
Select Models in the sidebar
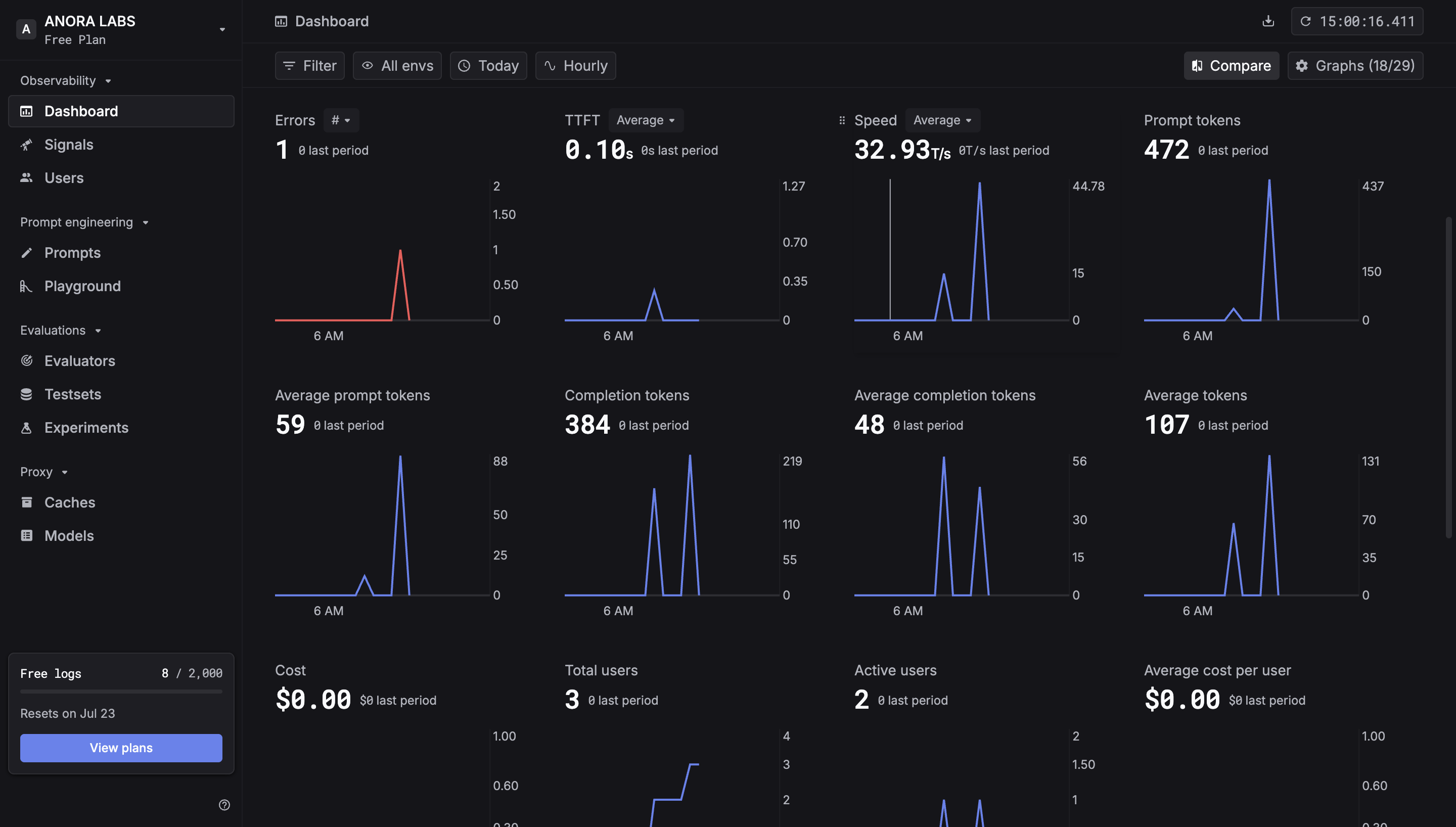69,536
